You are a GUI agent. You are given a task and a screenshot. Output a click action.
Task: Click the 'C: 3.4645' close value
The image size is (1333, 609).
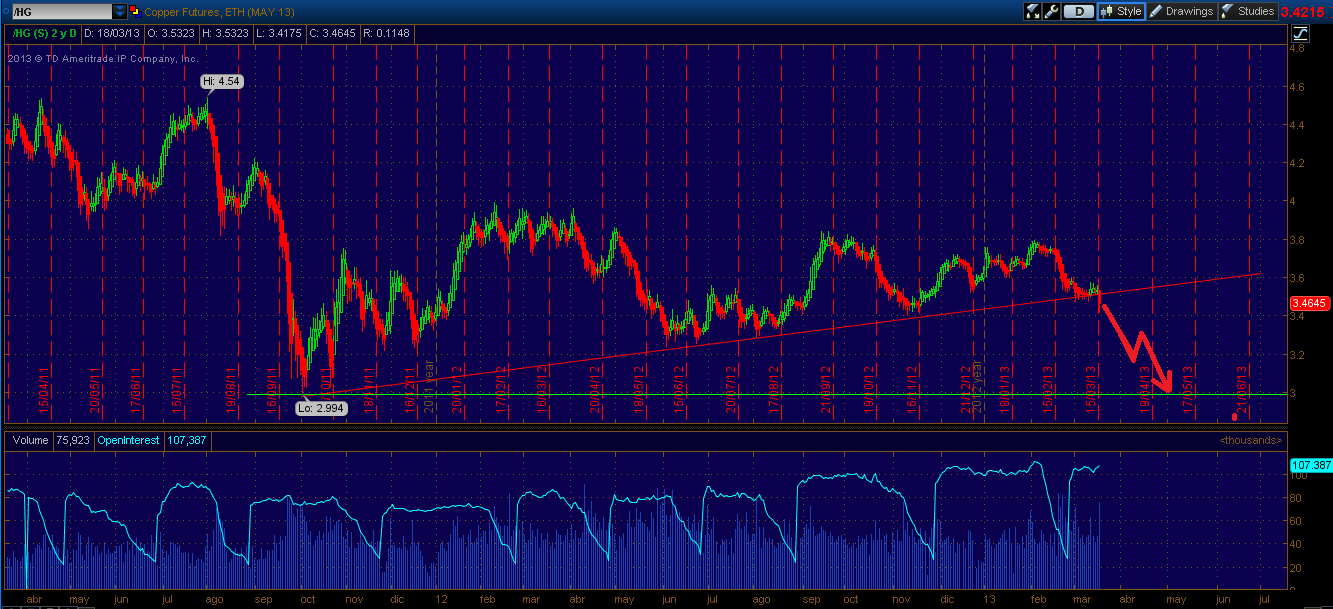coord(332,33)
